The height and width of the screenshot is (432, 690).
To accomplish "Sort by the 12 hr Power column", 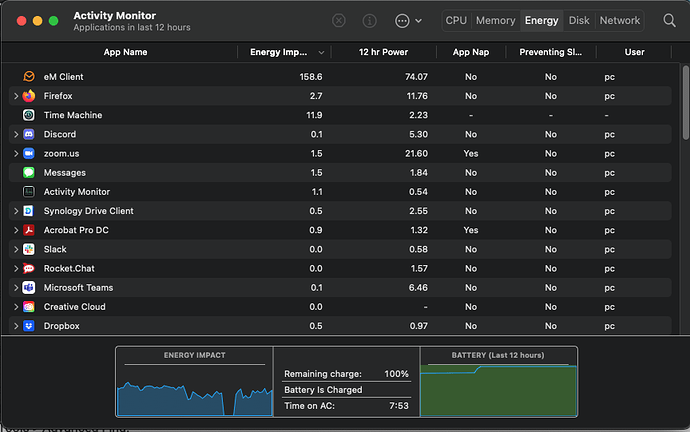I will tap(383, 52).
